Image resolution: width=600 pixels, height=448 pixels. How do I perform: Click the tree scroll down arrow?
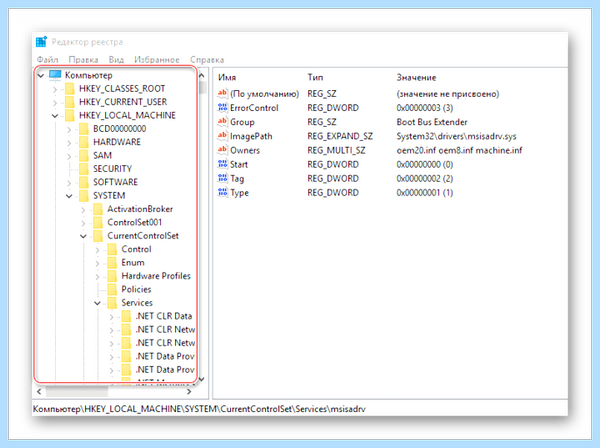click(202, 380)
